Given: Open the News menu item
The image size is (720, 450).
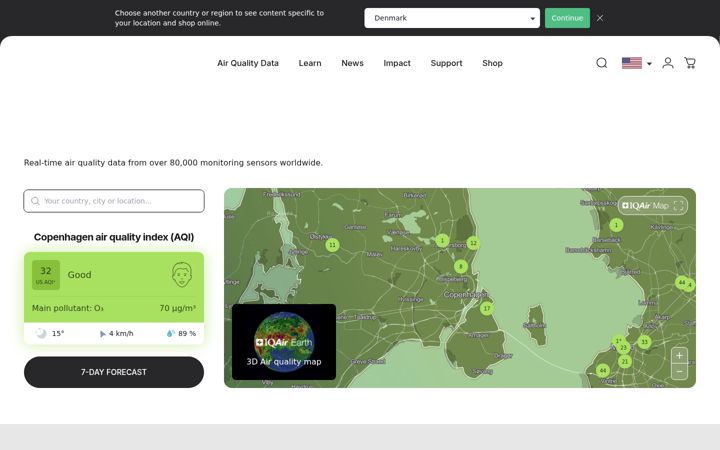Looking at the screenshot, I should (x=352, y=63).
